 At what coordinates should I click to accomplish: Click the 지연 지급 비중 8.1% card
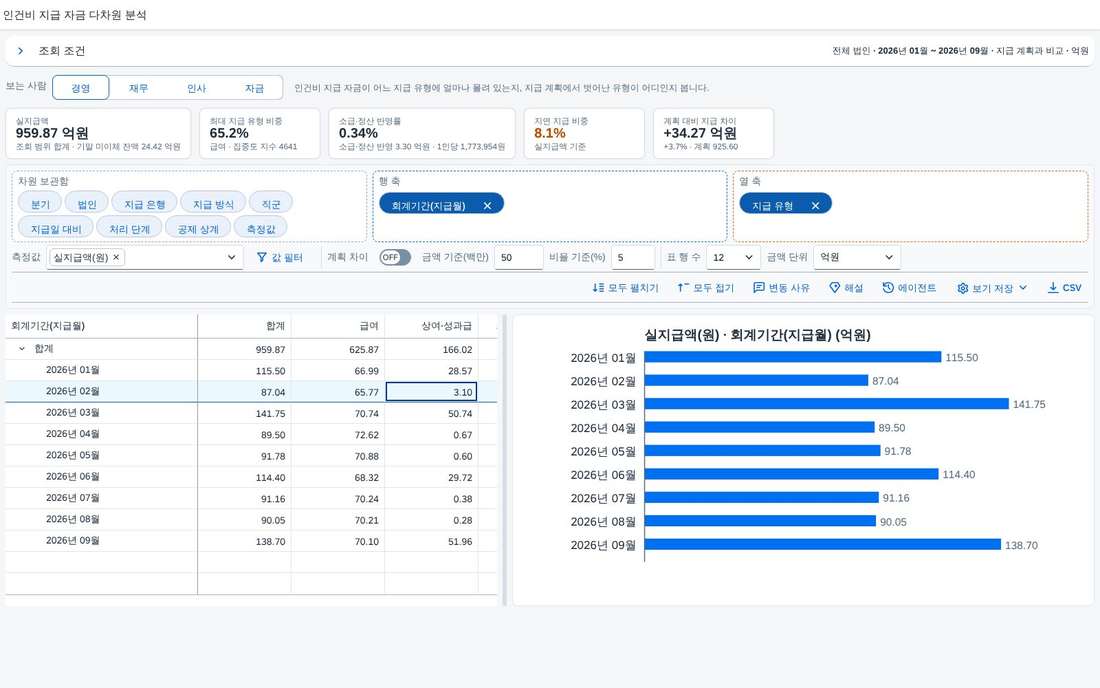pos(584,133)
